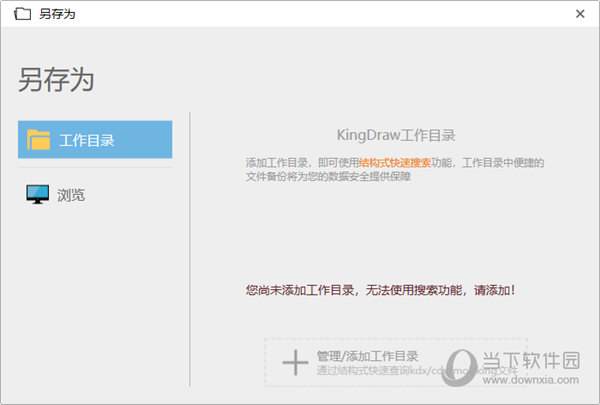Open the 浏览 option
Screen dimensions: 600x405
pos(71,195)
